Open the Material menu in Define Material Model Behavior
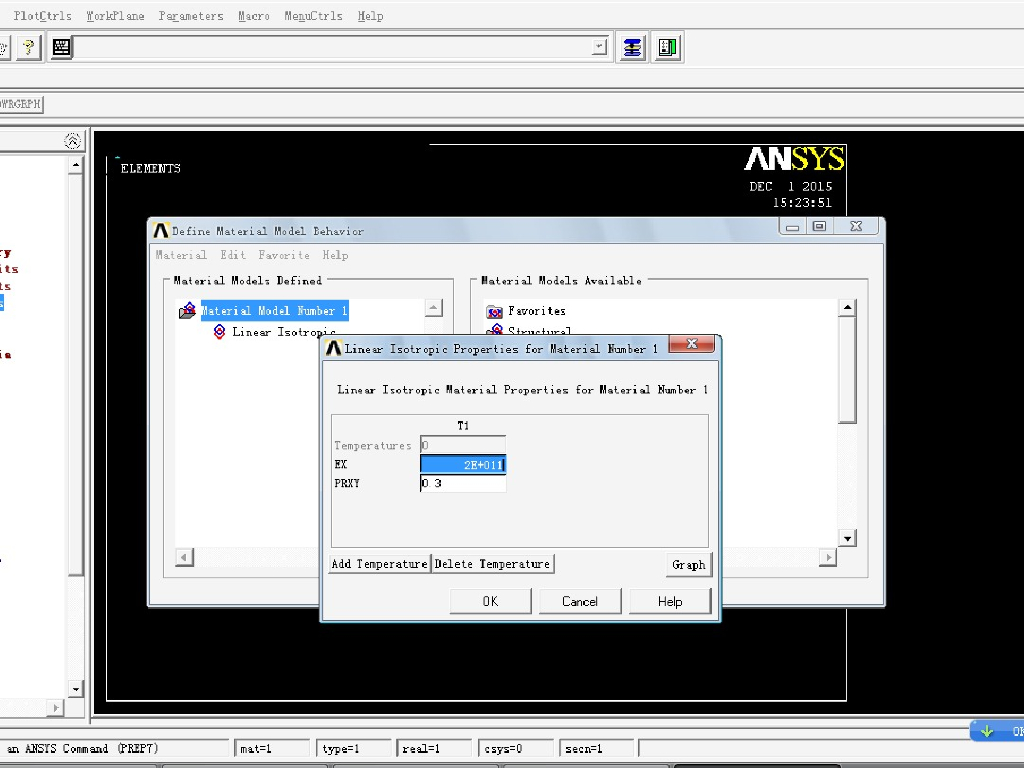Screen dimensions: 1024x768 (x=181, y=255)
